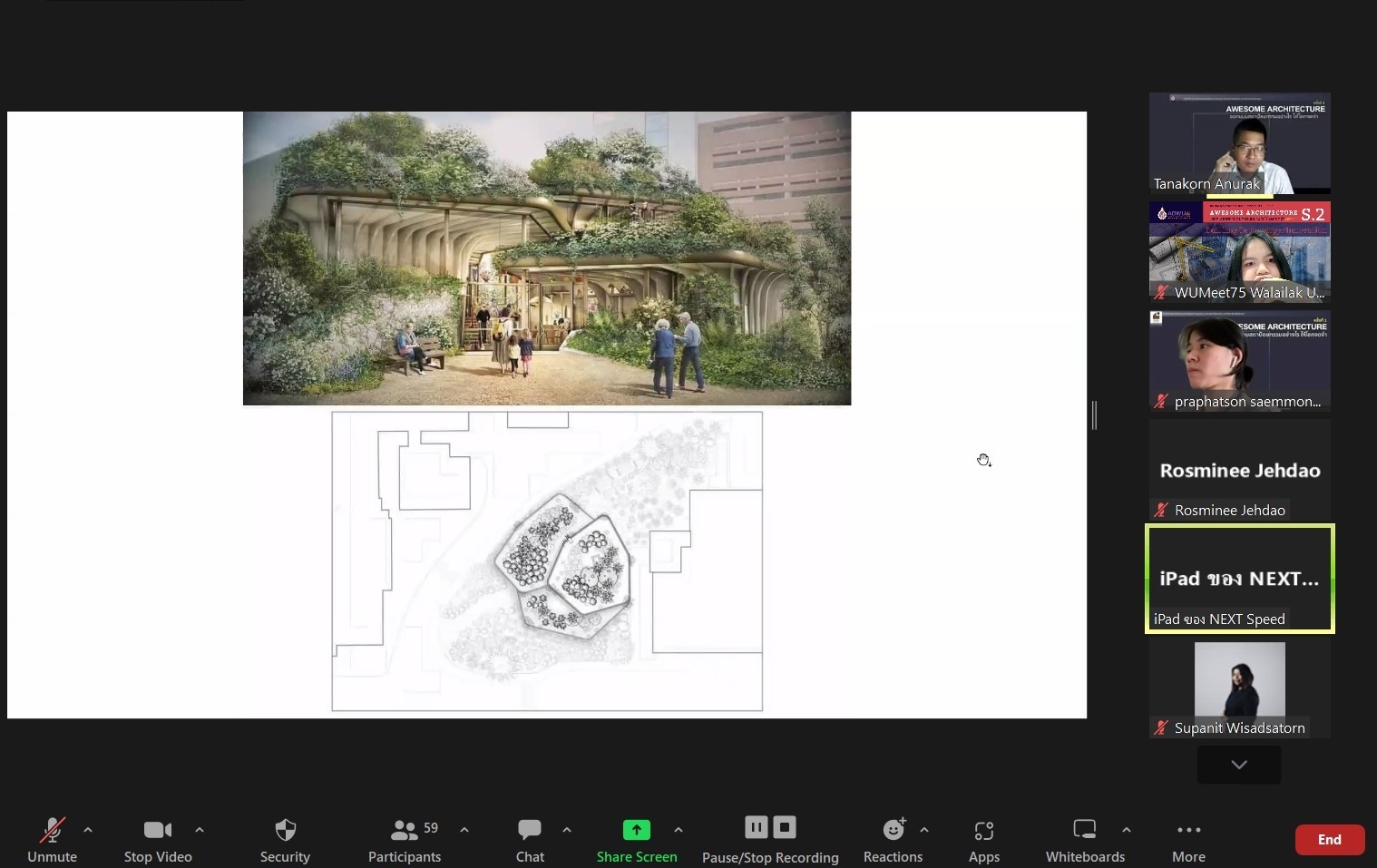Open the Apps panel
Screen dimensions: 1377x868
click(x=983, y=840)
